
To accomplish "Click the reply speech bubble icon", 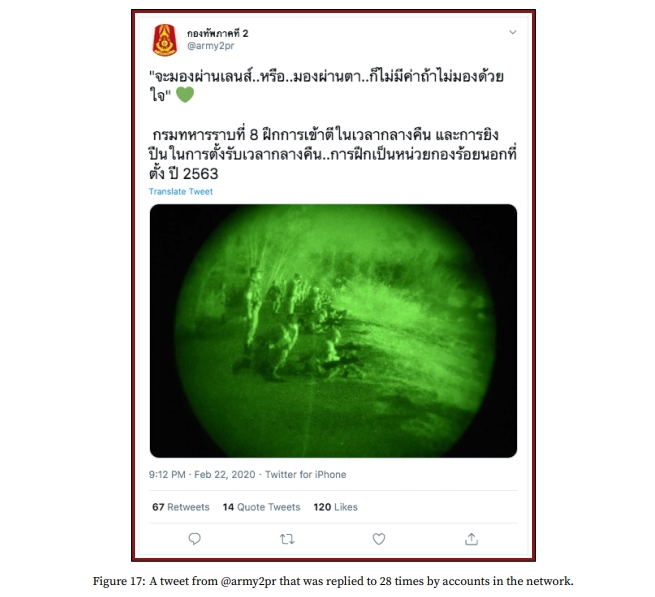I will [195, 539].
